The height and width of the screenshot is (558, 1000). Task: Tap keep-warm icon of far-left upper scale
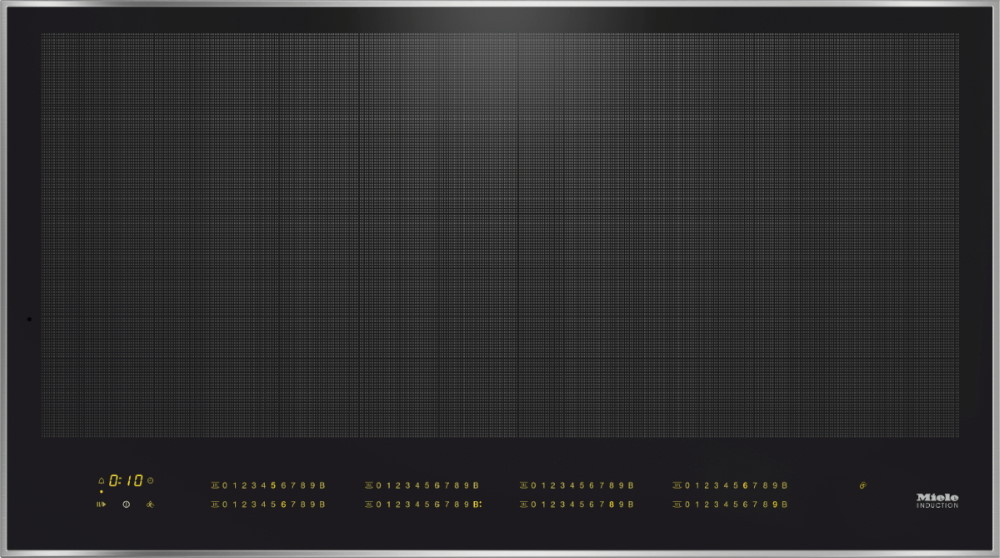coord(215,485)
